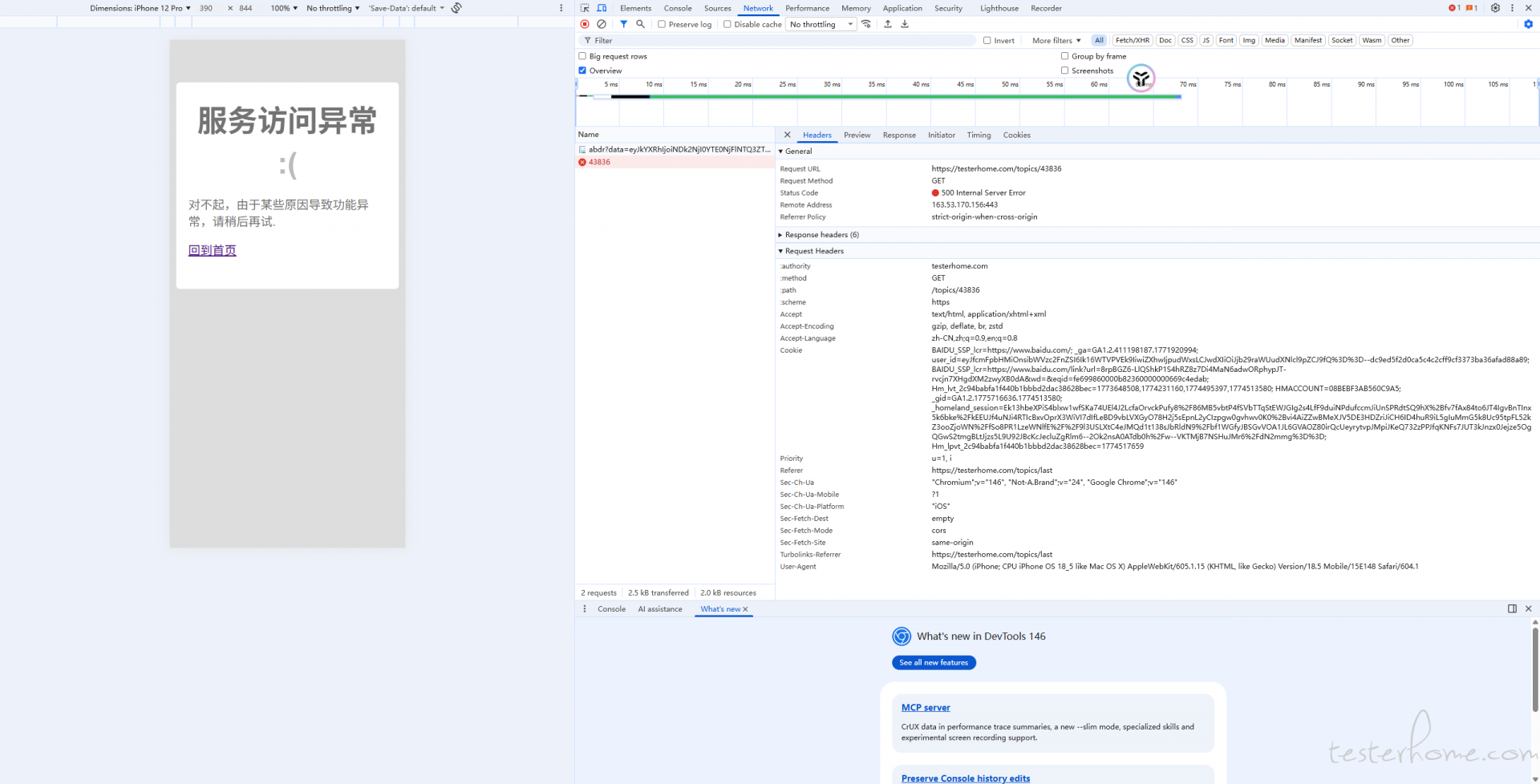Image resolution: width=1540 pixels, height=784 pixels.
Task: Open the network search icon
Action: 640,24
